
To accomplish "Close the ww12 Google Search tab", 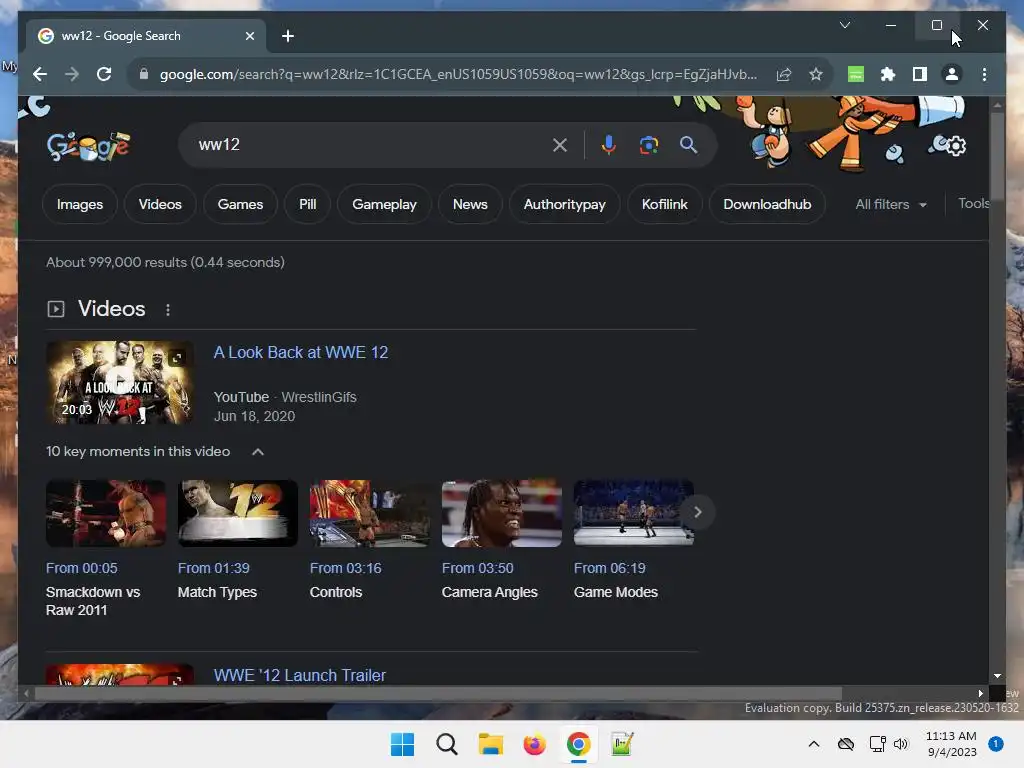I will pos(249,36).
